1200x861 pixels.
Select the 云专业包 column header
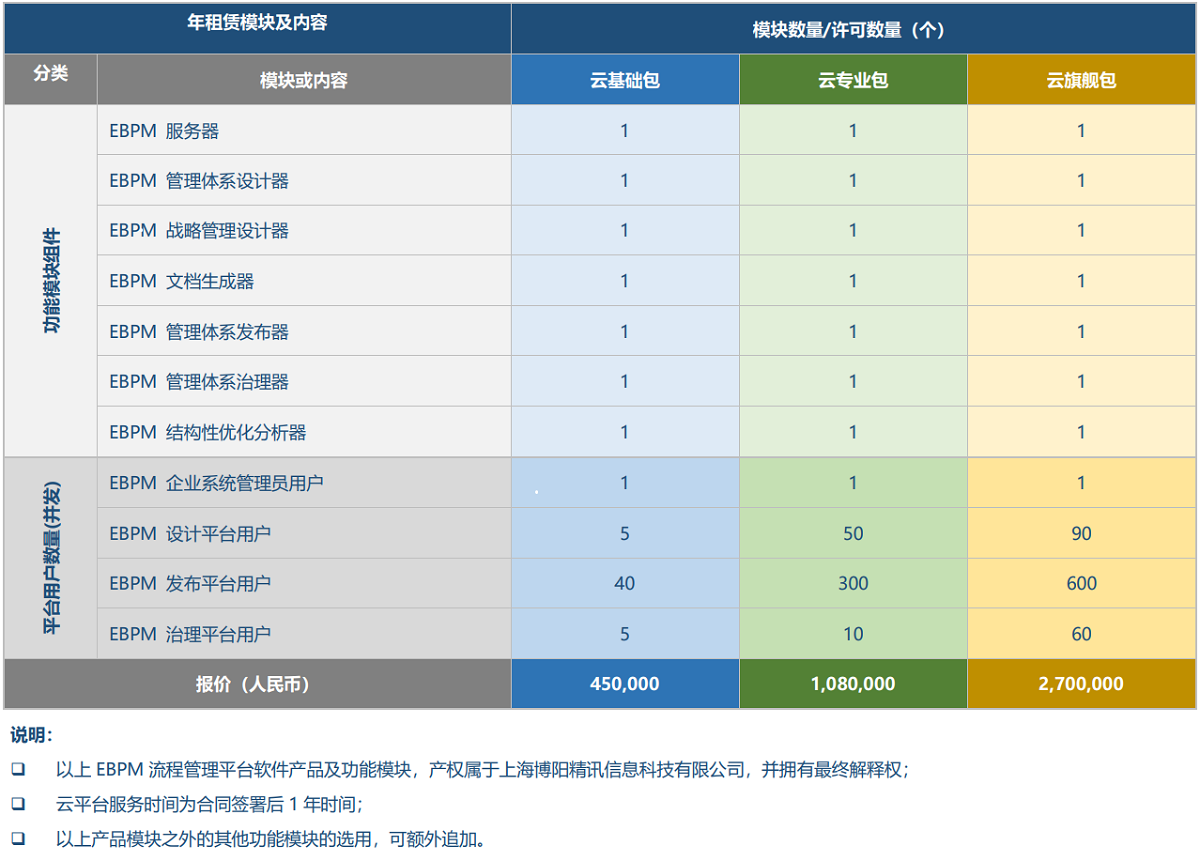click(x=853, y=79)
